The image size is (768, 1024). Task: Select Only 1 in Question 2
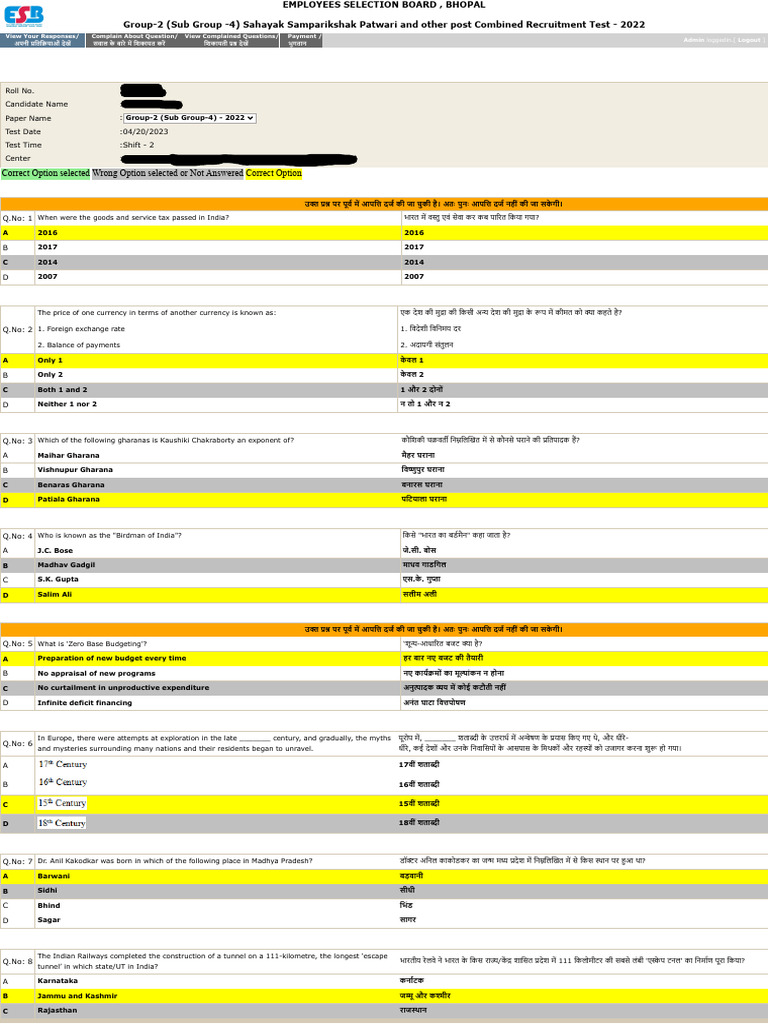(x=384, y=360)
